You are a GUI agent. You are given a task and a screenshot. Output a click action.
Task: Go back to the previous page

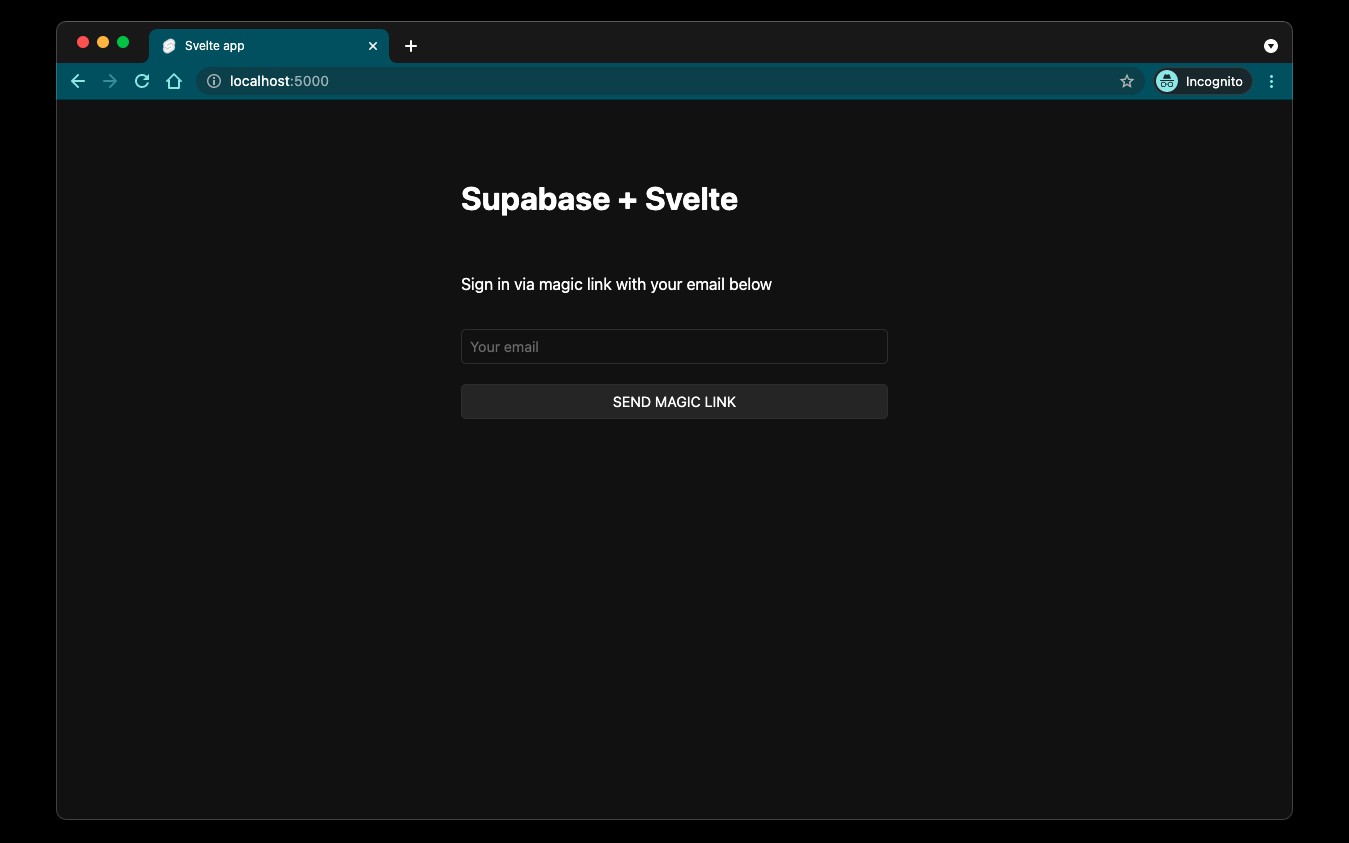point(78,81)
